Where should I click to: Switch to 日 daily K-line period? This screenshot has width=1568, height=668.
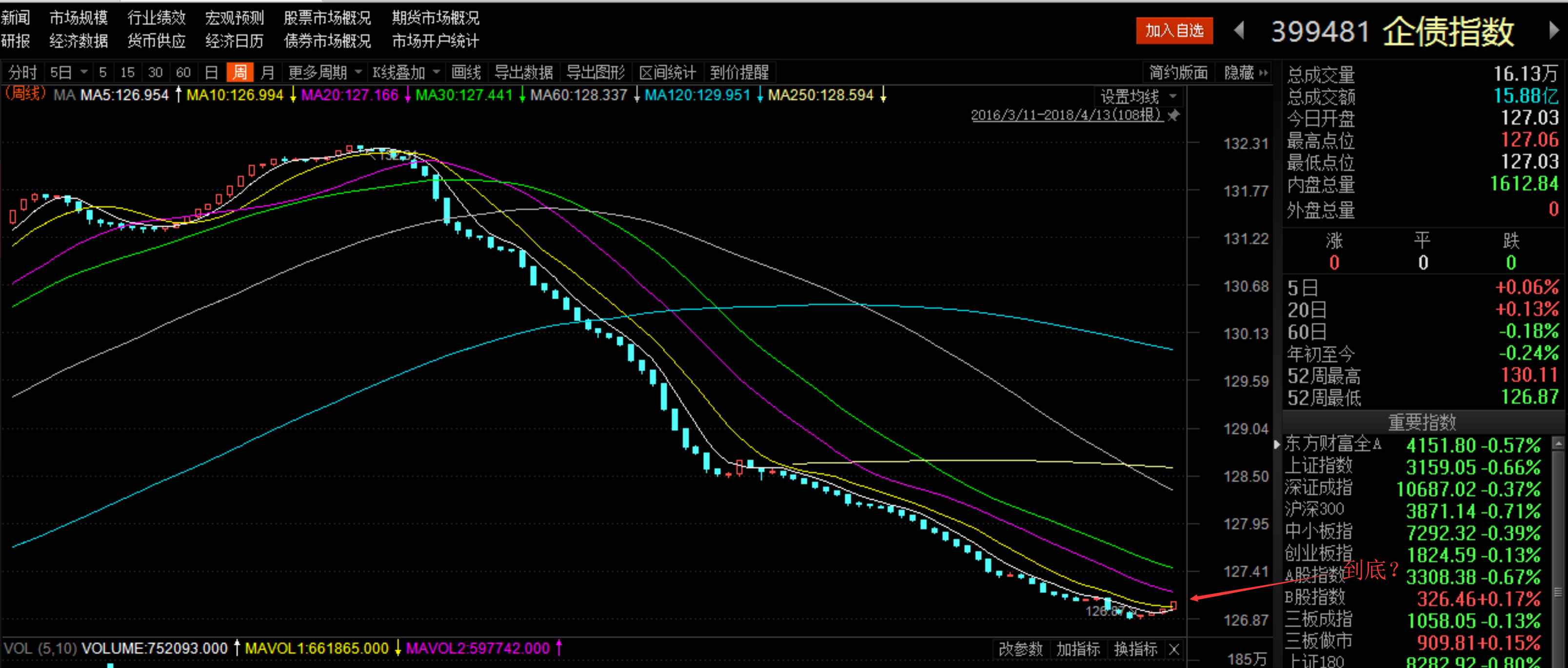(211, 73)
